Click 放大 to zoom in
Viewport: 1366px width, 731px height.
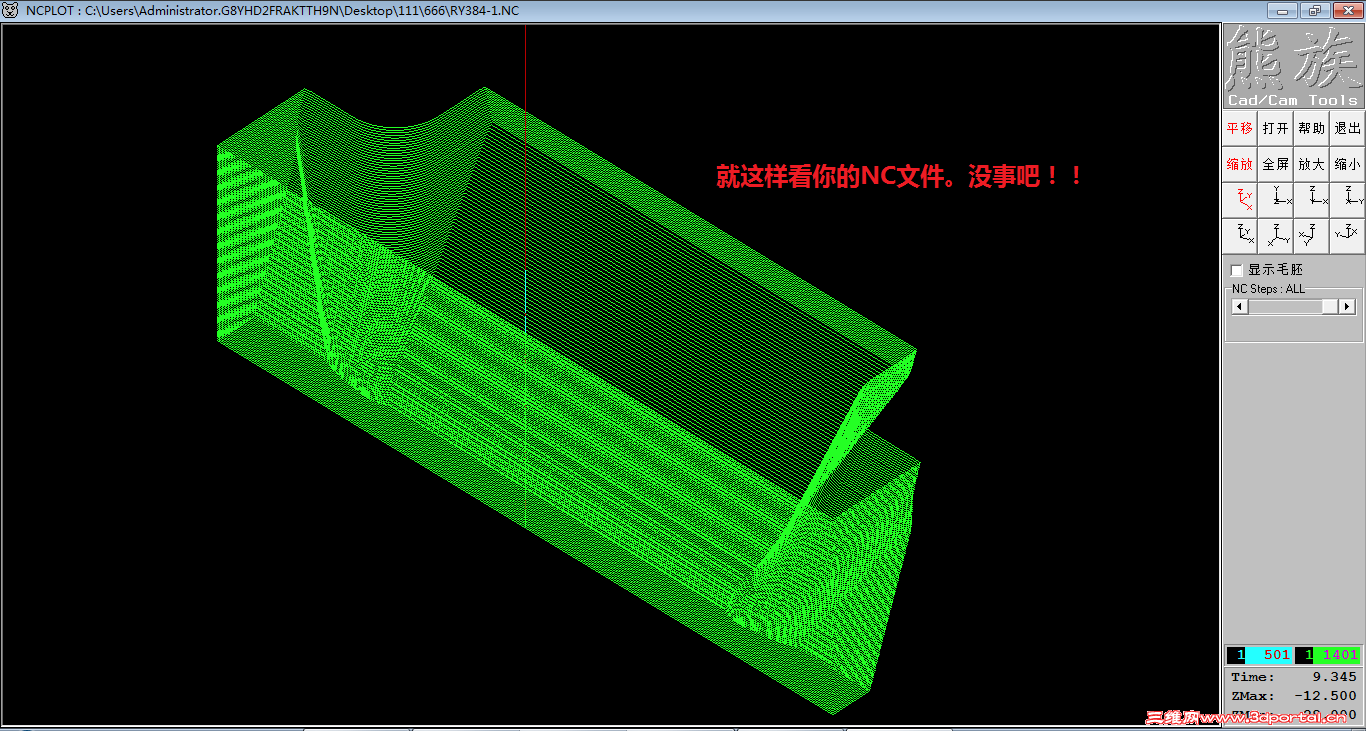point(1312,164)
